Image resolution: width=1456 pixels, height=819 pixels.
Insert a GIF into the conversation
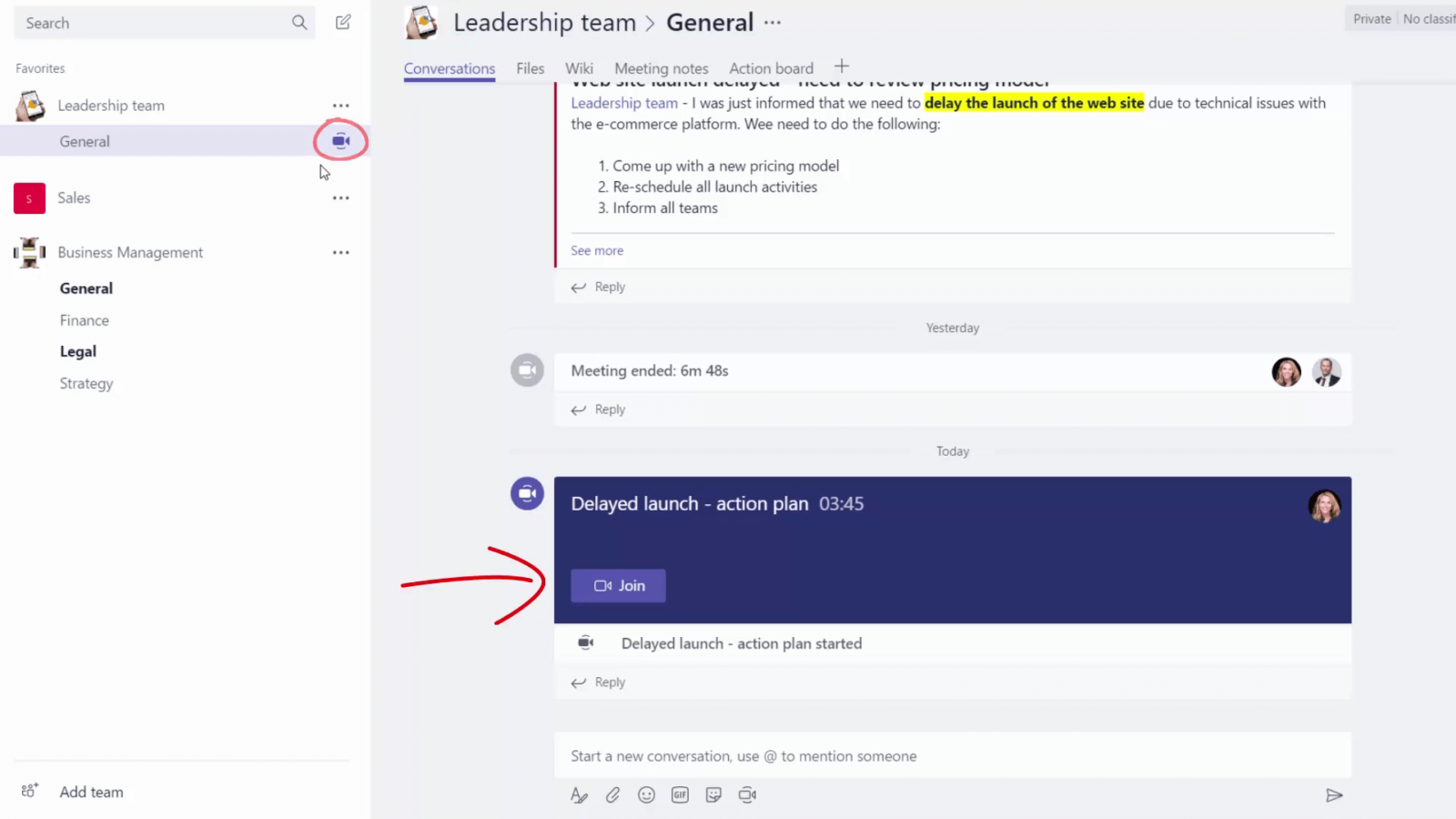coord(680,794)
